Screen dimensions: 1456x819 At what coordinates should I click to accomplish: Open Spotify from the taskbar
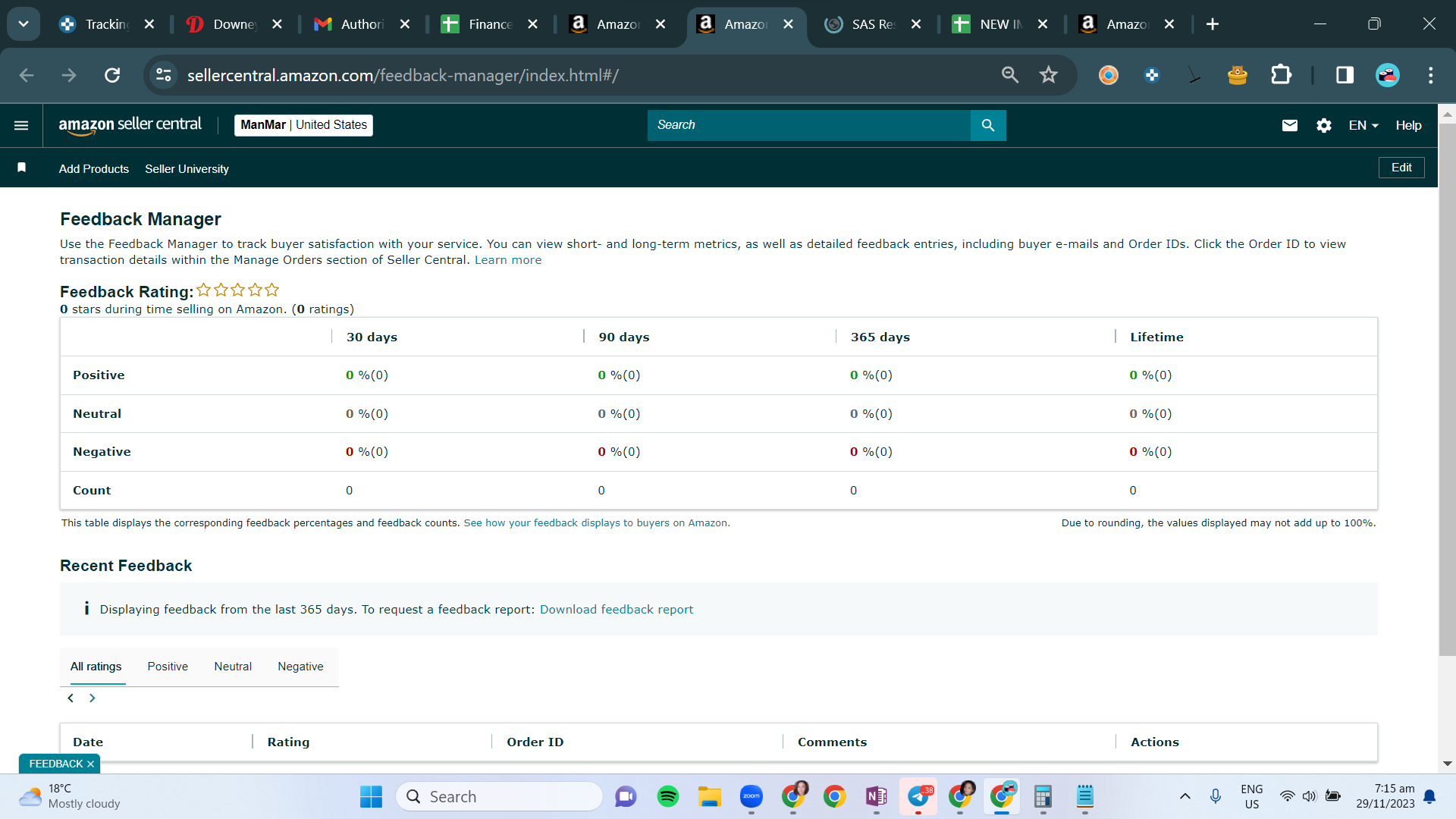point(667,796)
